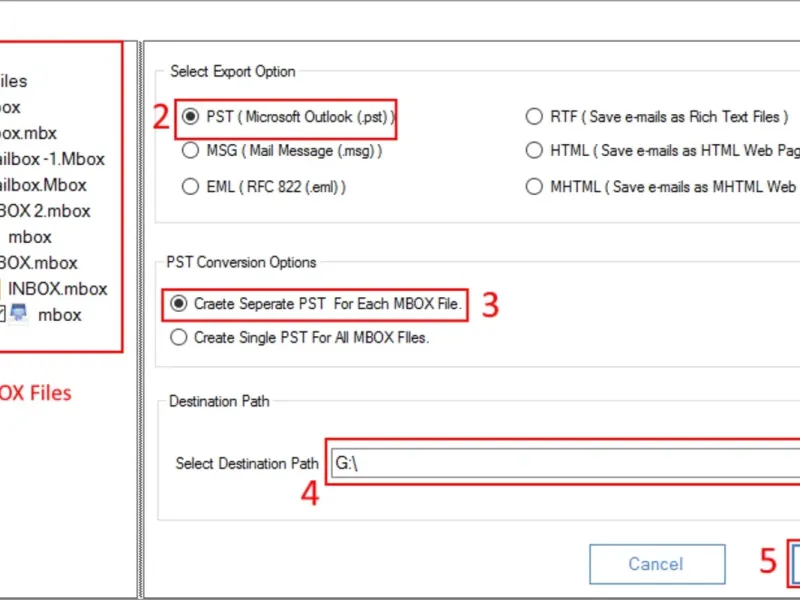The width and height of the screenshot is (800, 600).
Task: Click the Files root node in the tree
Action: coord(13,81)
